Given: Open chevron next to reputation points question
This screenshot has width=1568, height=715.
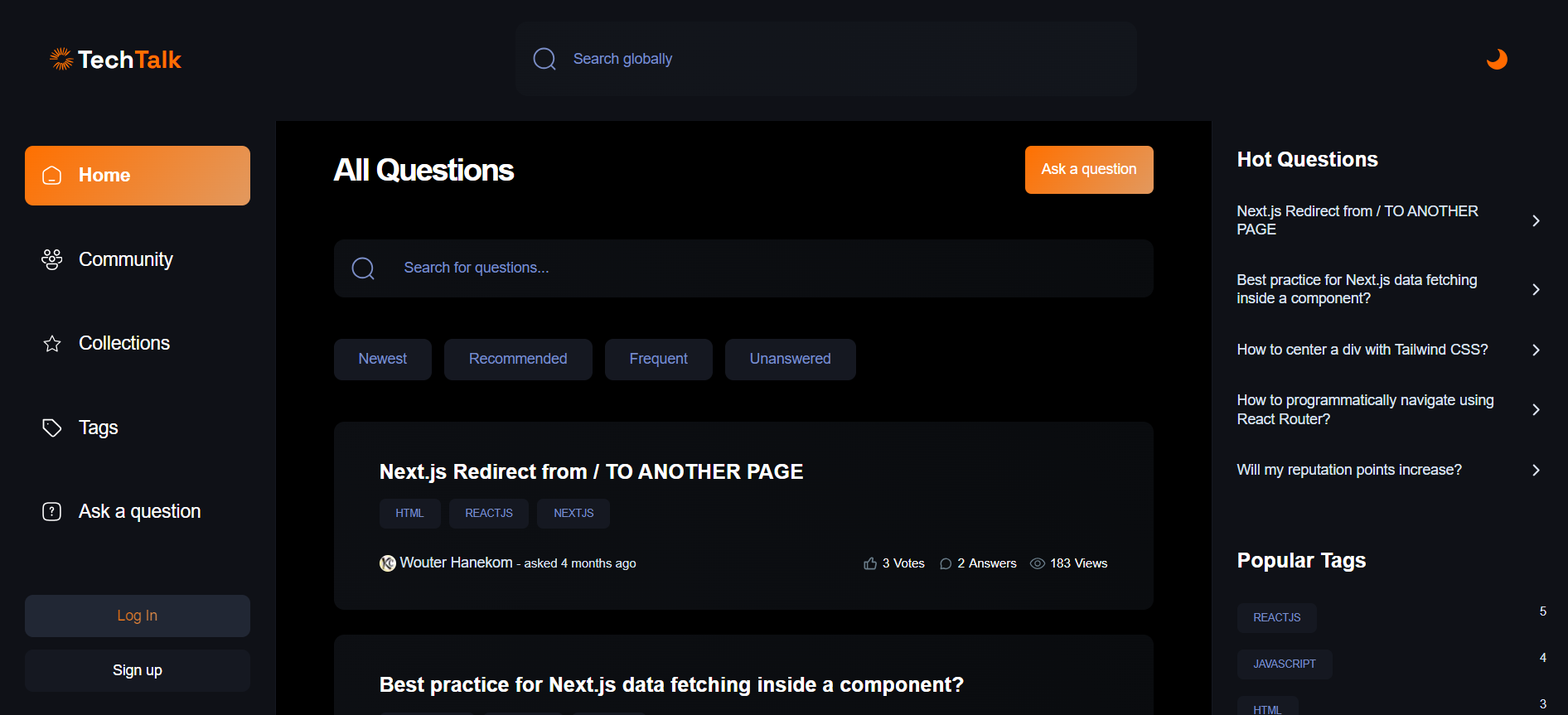Looking at the screenshot, I should pyautogui.click(x=1536, y=470).
